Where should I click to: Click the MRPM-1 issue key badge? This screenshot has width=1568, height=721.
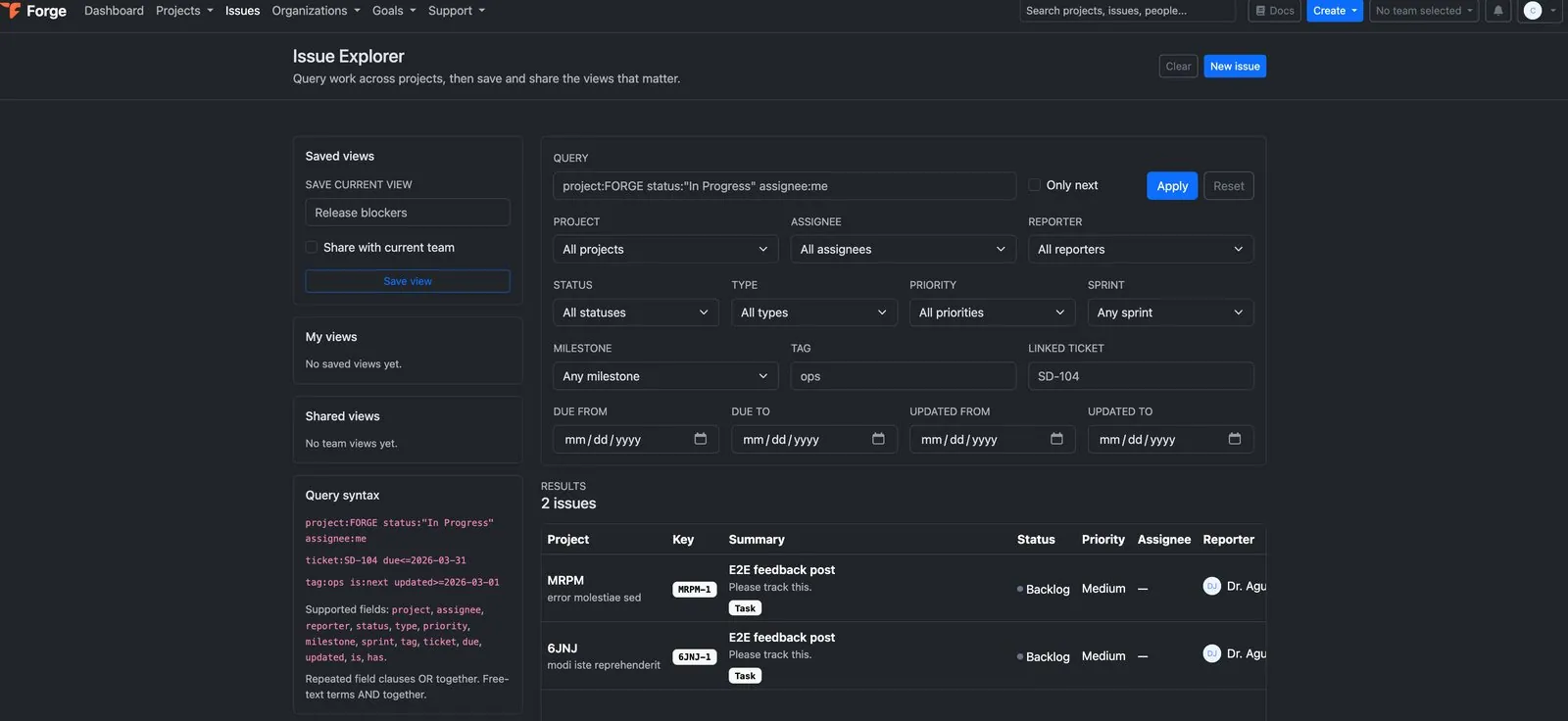(x=695, y=590)
